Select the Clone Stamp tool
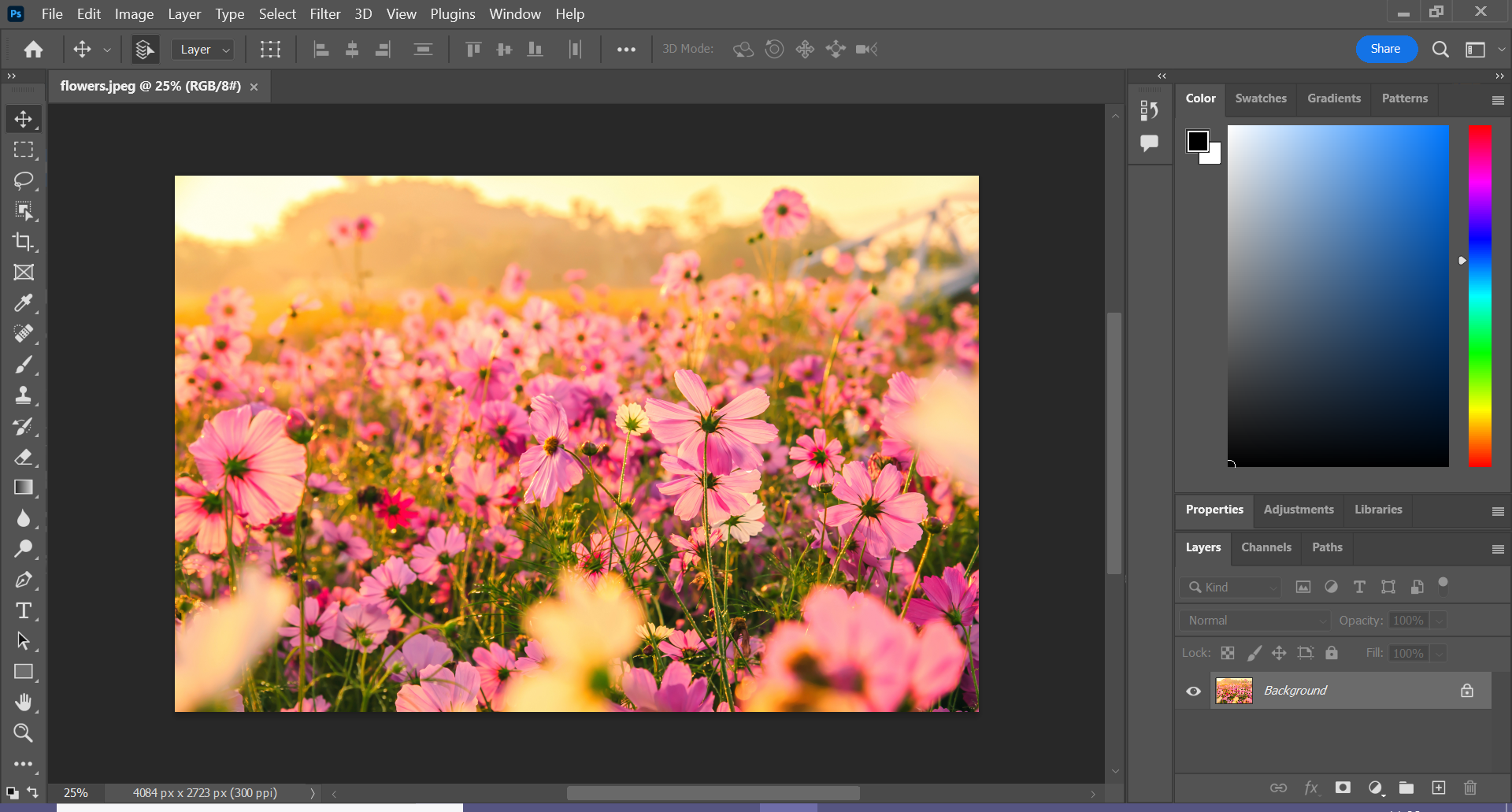 tap(24, 395)
